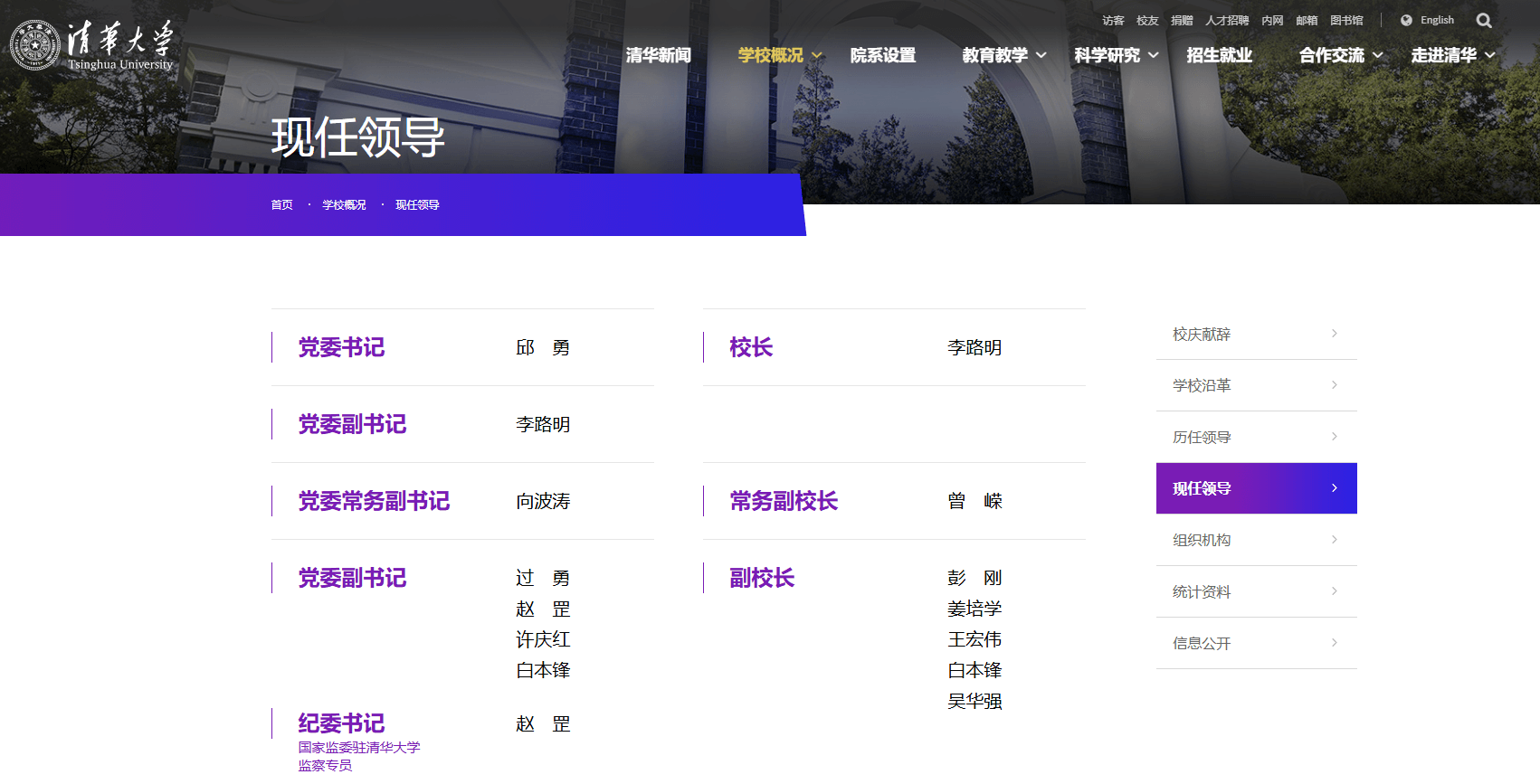The height and width of the screenshot is (784, 1540).
Task: Click the name 姜培学
Action: pyautogui.click(x=974, y=609)
